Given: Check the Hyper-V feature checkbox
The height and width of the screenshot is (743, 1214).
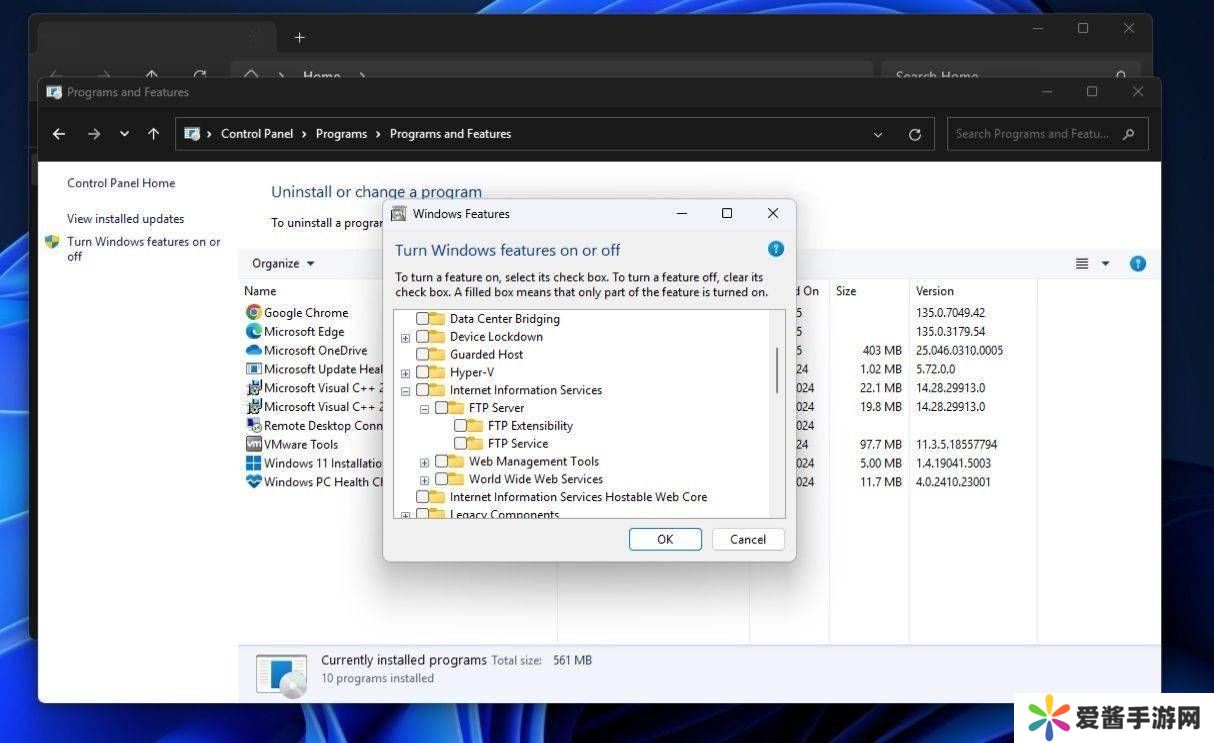Looking at the screenshot, I should 423,372.
